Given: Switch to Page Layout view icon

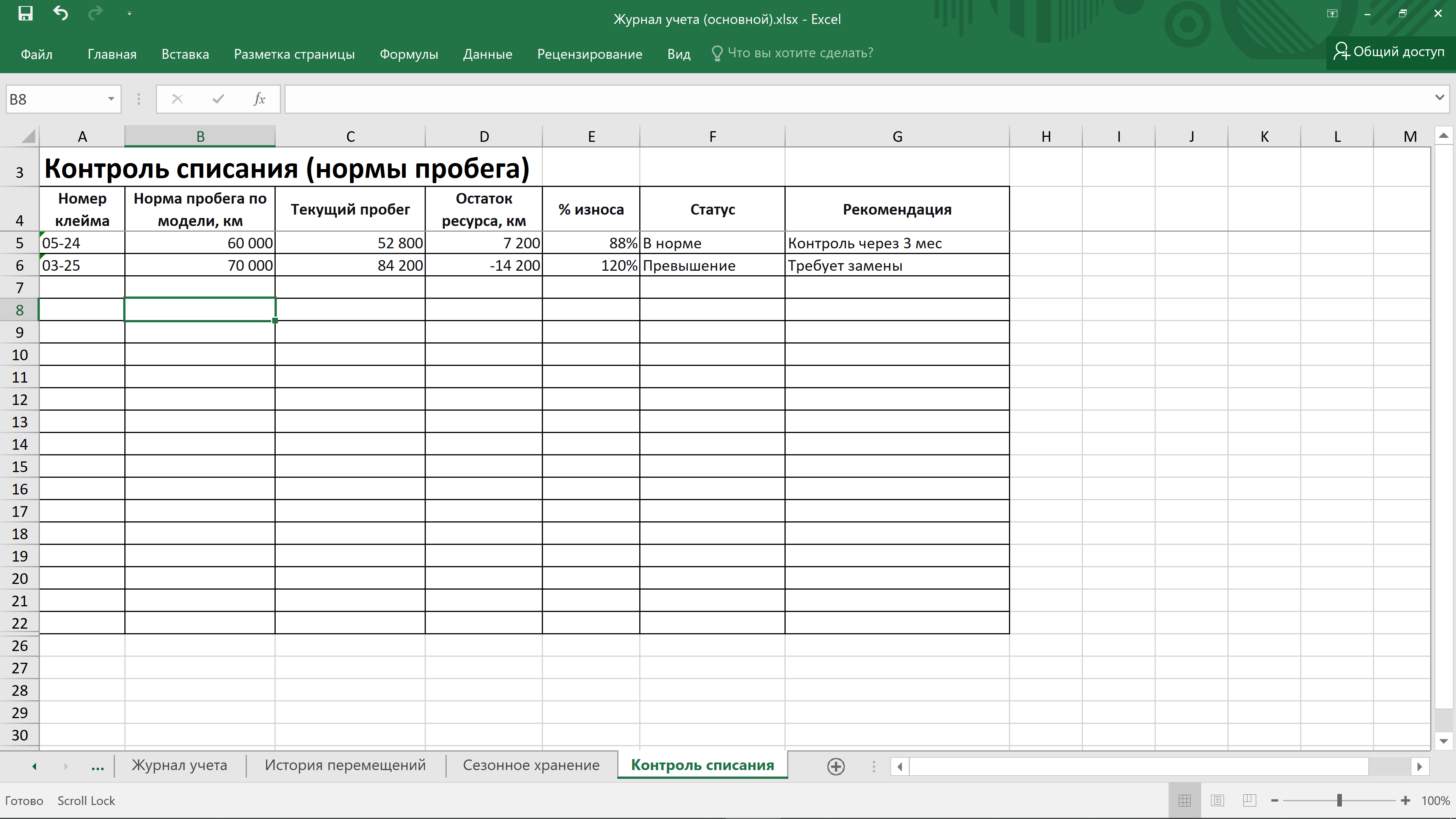Looking at the screenshot, I should [x=1217, y=800].
